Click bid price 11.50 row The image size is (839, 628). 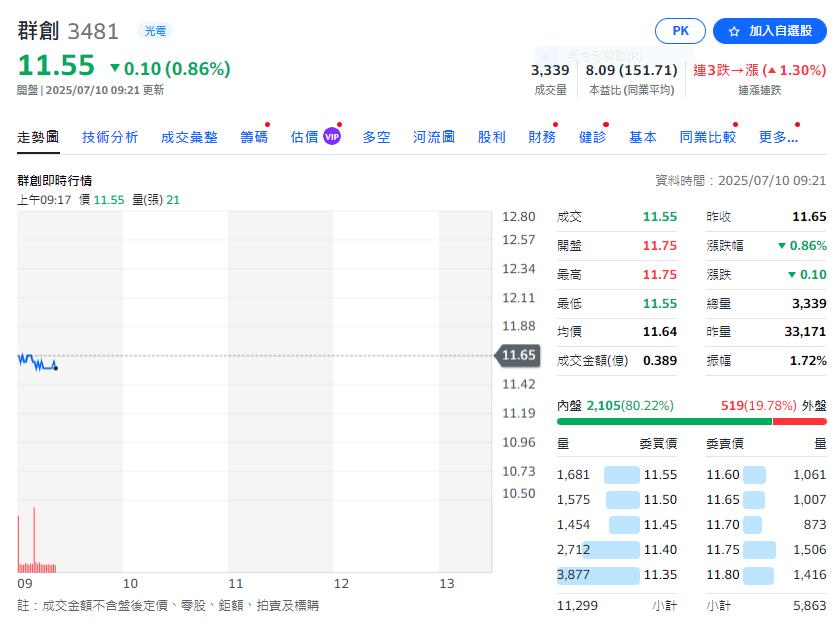617,500
